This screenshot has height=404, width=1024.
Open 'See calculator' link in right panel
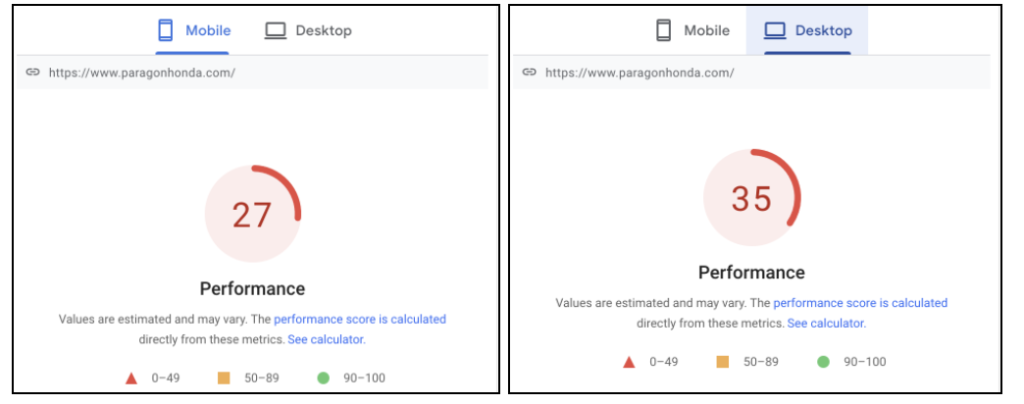coord(825,323)
